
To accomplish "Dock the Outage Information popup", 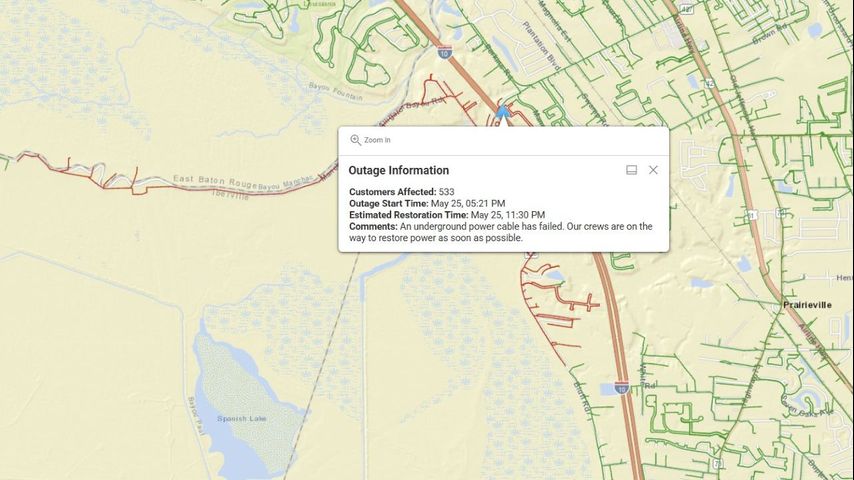I will [632, 170].
